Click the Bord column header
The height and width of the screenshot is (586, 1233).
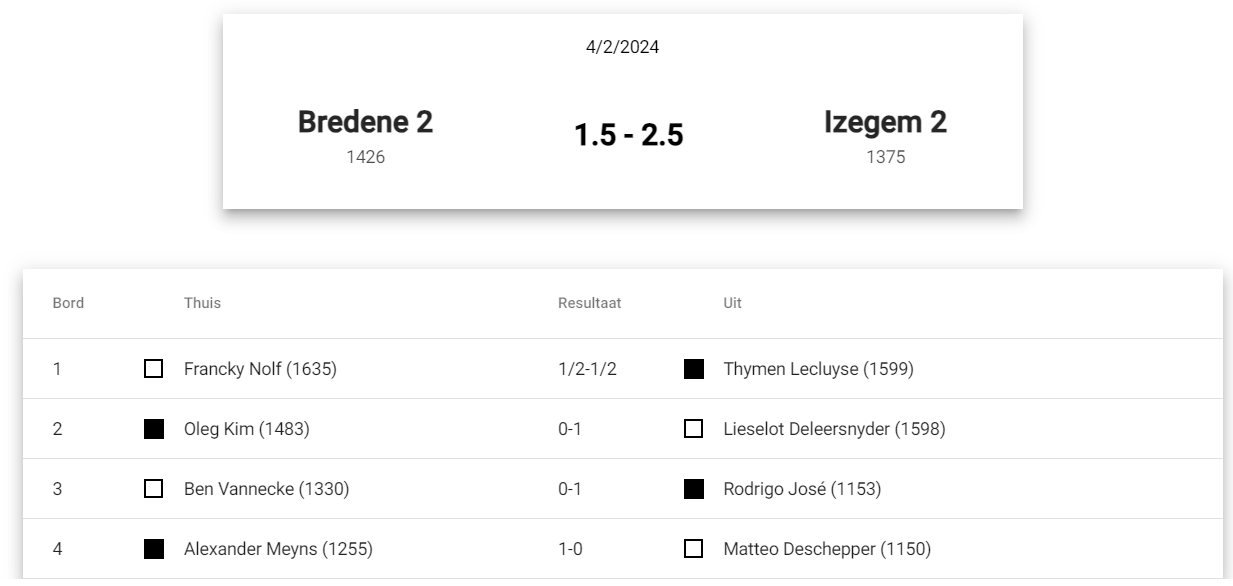tap(68, 303)
